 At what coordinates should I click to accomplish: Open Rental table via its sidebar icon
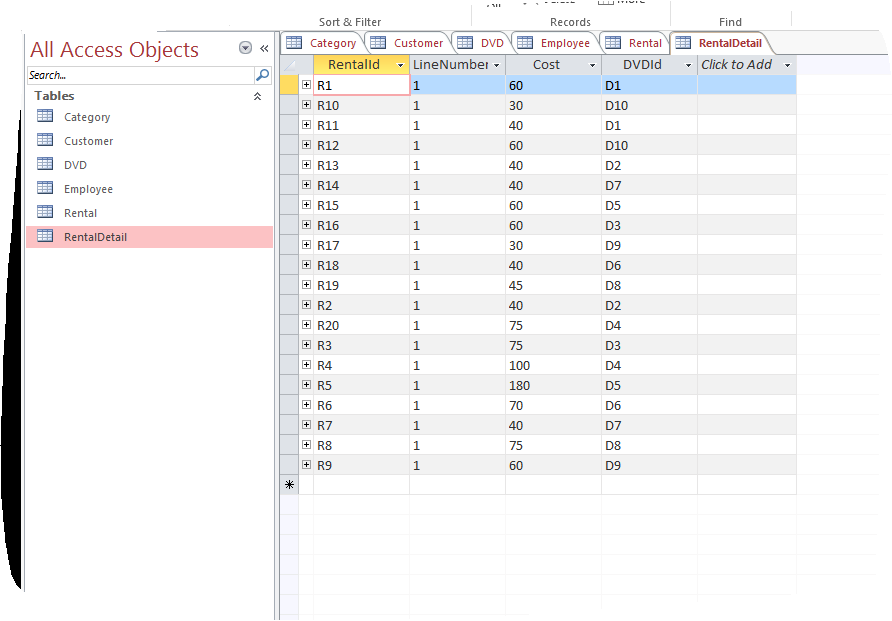[x=44, y=212]
